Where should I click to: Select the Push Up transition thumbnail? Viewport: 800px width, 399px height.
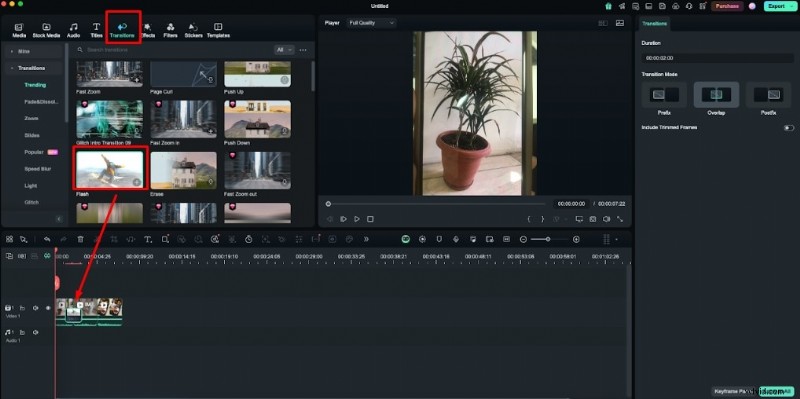click(258, 74)
